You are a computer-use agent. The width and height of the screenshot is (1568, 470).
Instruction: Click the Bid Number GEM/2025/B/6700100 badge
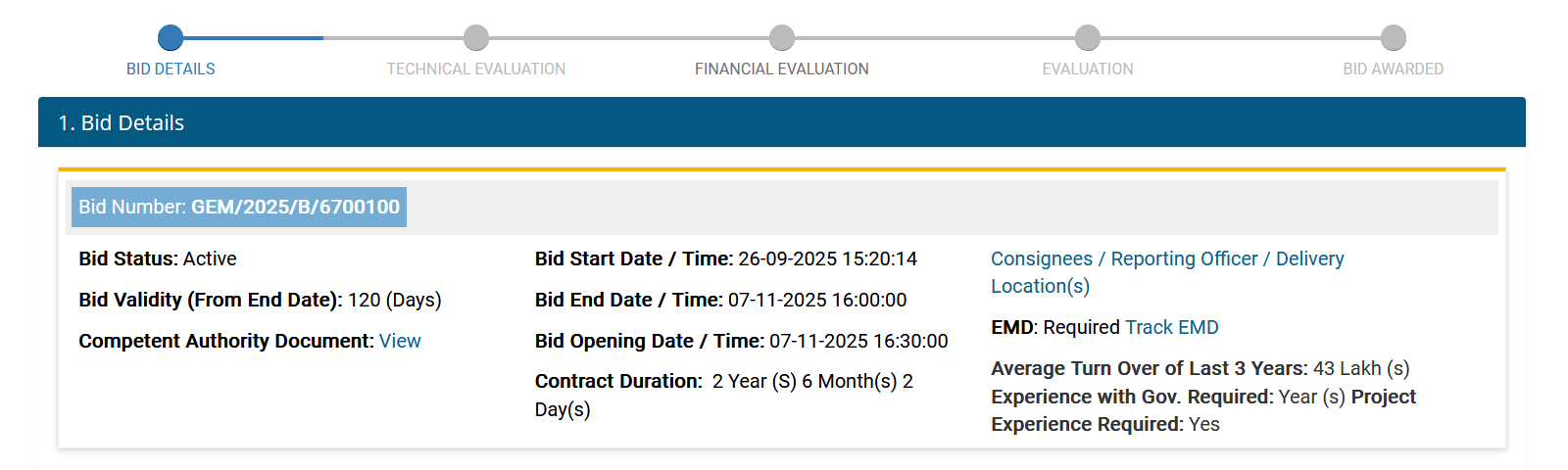point(239,208)
